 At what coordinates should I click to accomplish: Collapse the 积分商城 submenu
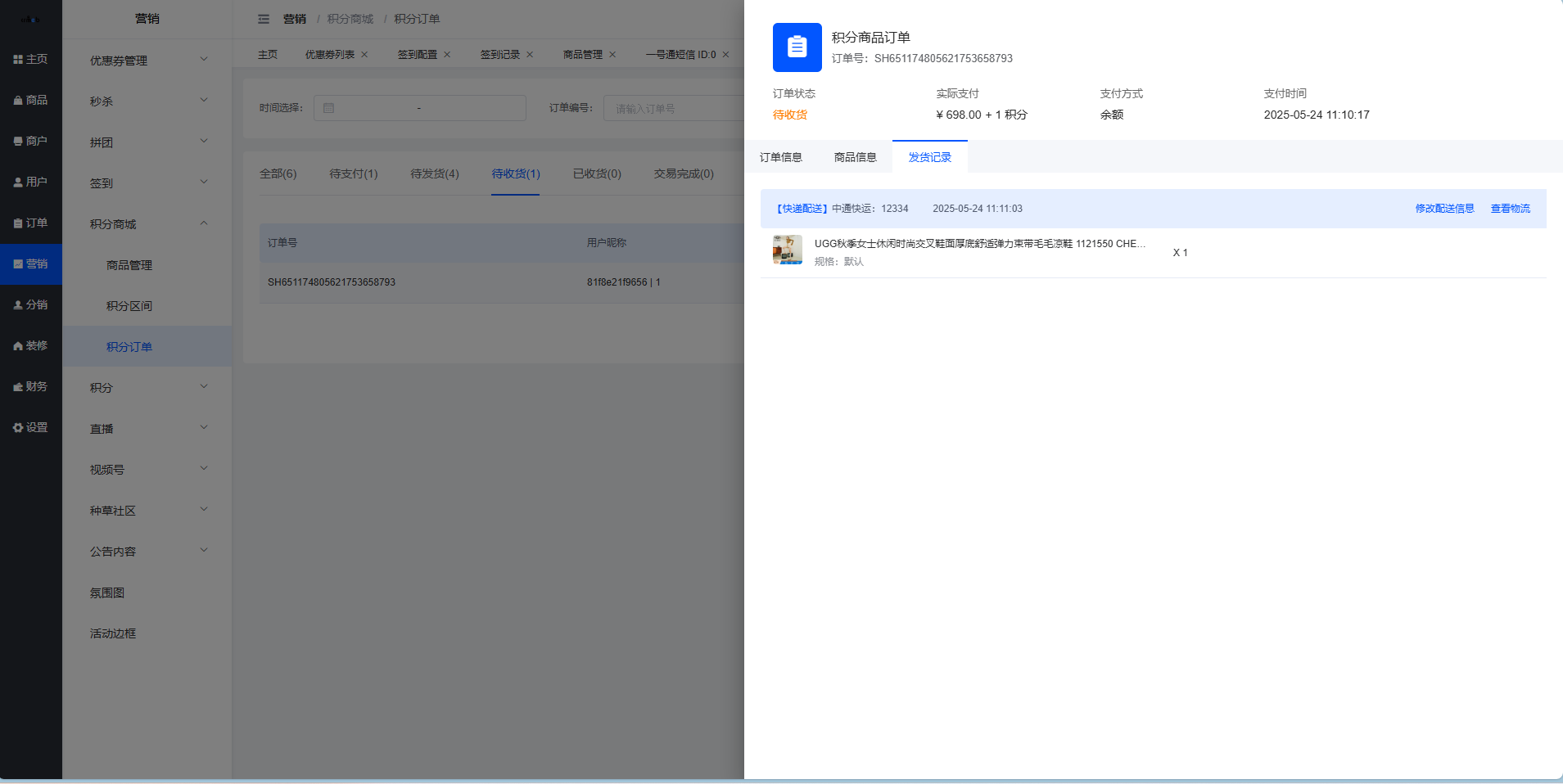147,224
